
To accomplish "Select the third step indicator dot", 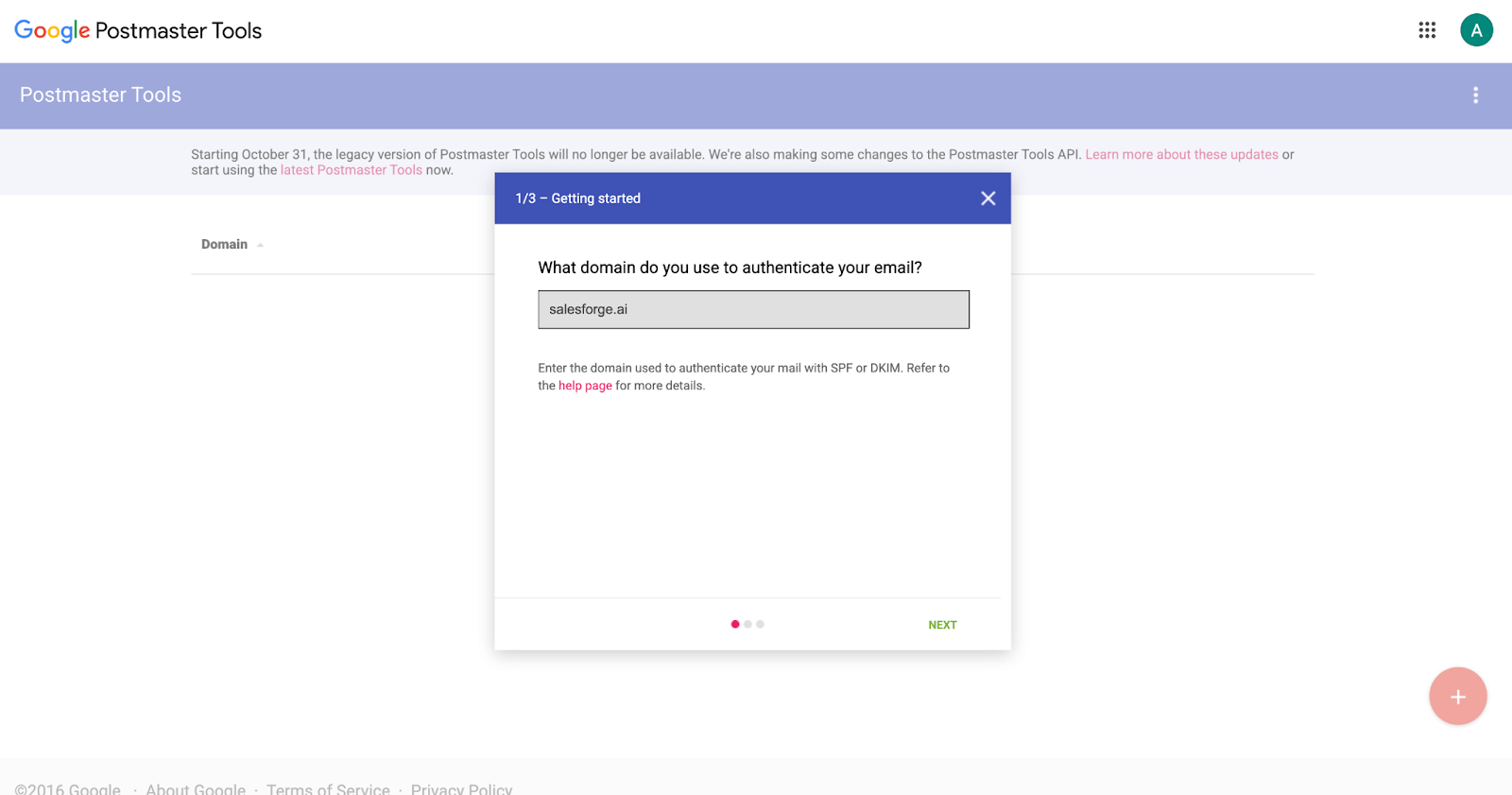I will point(760,624).
